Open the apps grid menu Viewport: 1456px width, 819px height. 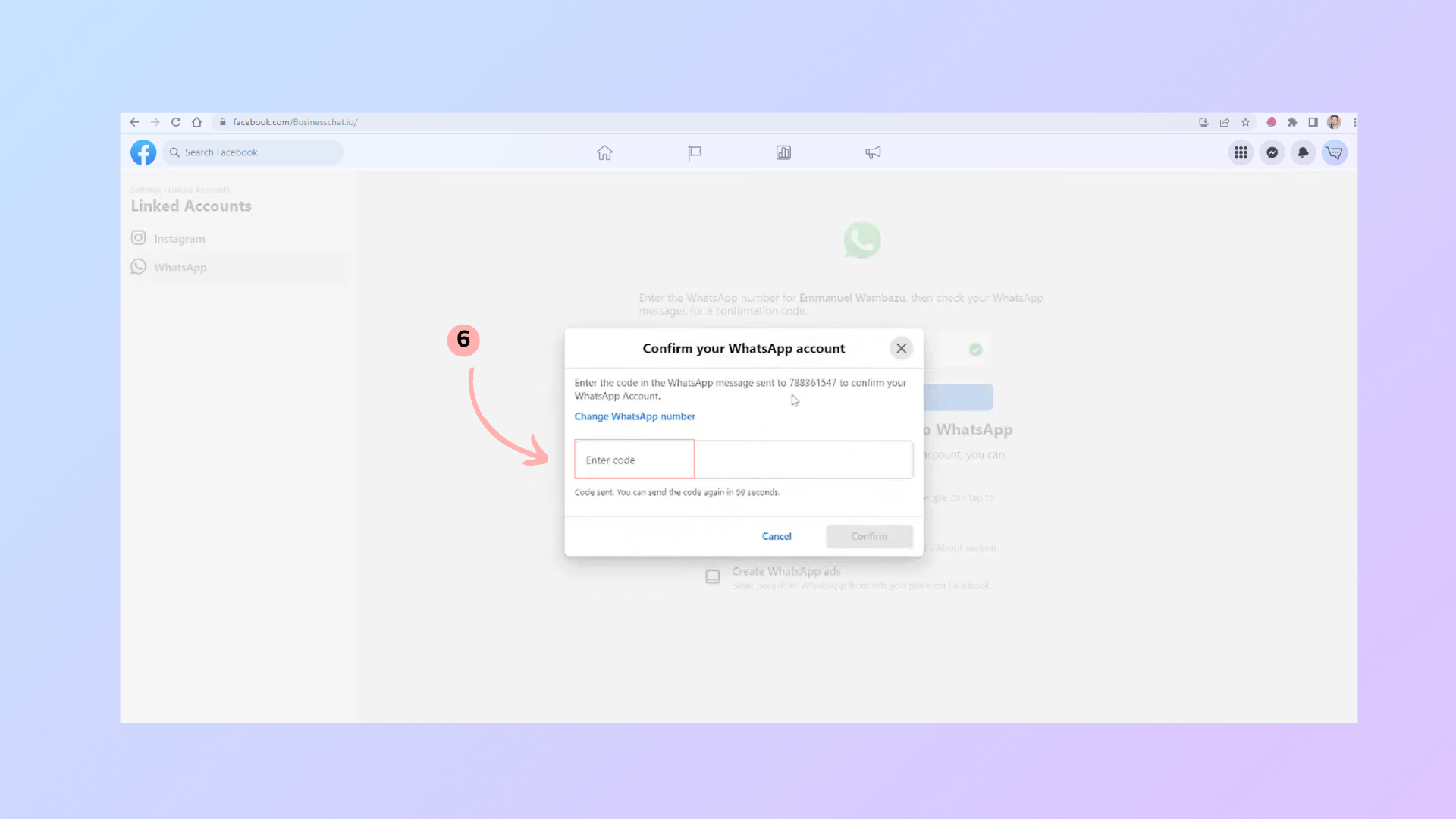point(1241,152)
